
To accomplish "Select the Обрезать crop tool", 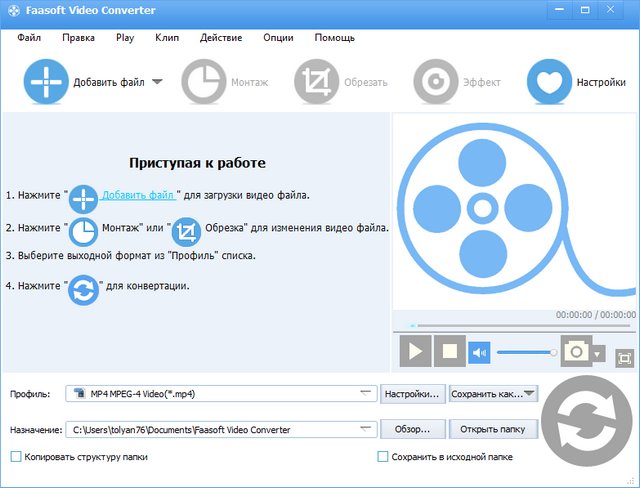I will point(318,82).
